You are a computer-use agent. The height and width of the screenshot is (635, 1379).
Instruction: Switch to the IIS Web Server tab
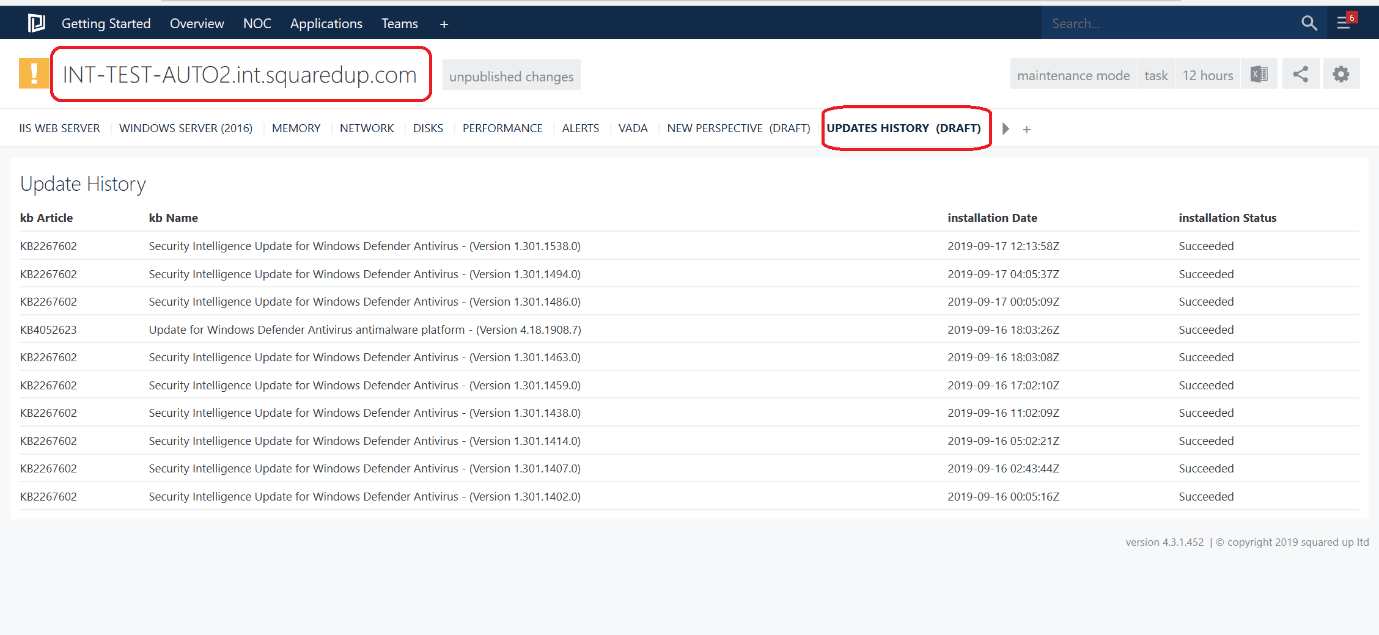(60, 128)
